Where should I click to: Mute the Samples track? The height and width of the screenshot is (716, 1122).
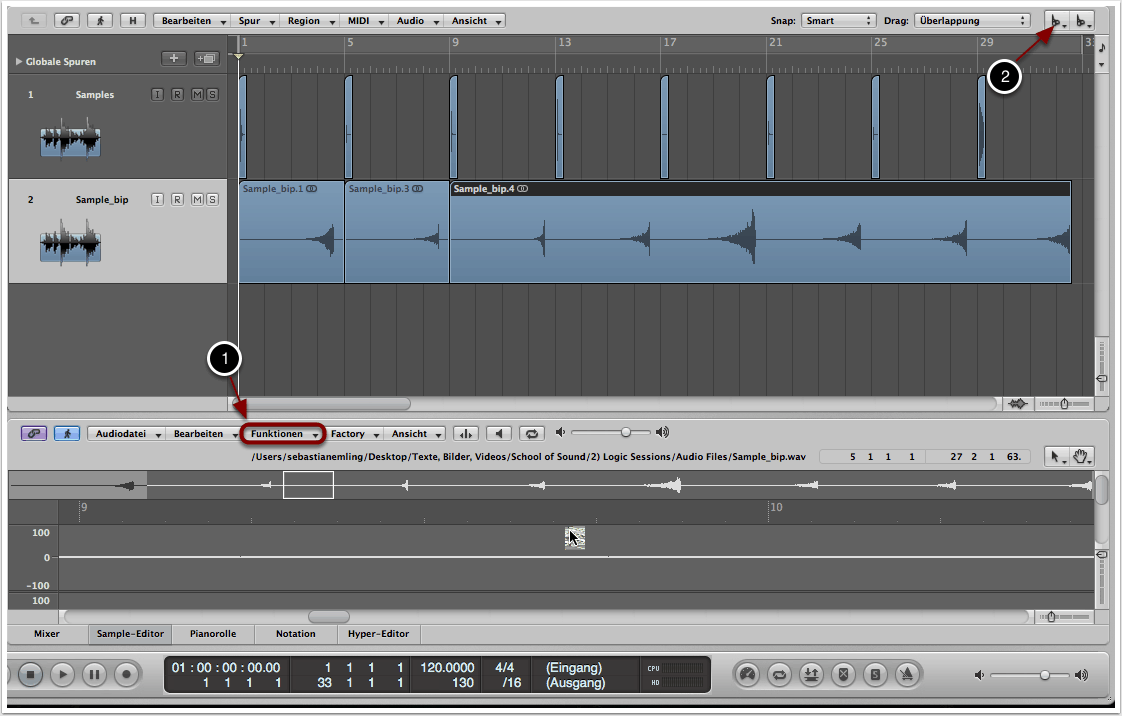196,94
